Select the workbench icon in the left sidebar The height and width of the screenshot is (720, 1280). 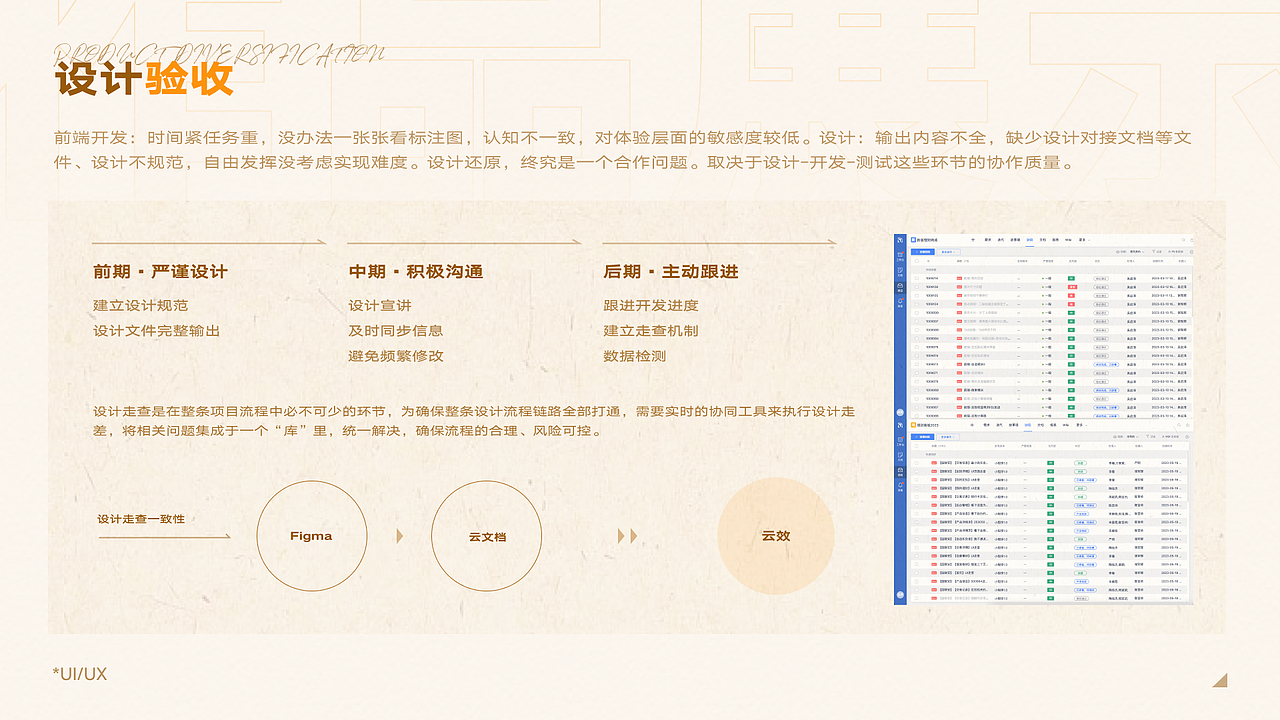click(899, 254)
